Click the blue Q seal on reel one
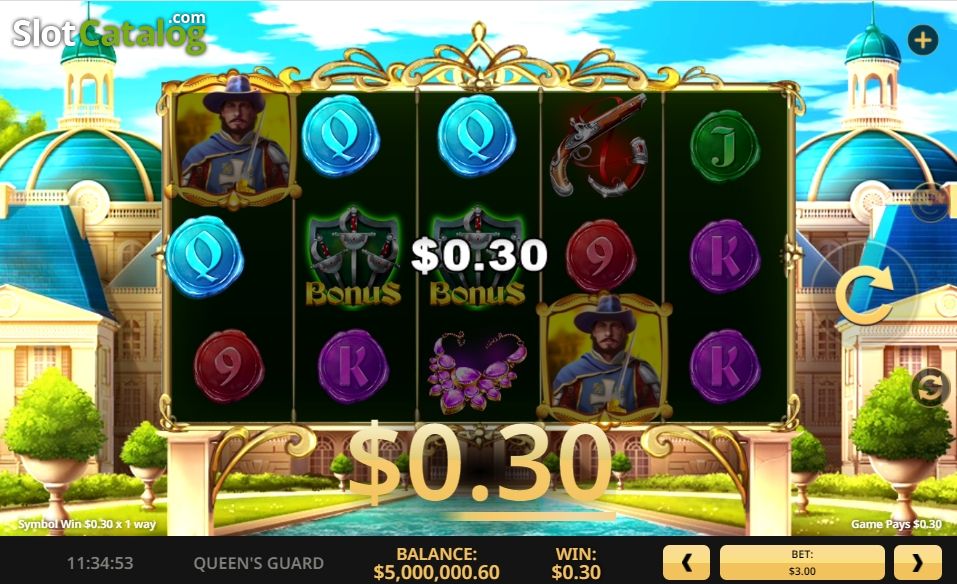Image resolution: width=957 pixels, height=584 pixels. point(204,257)
